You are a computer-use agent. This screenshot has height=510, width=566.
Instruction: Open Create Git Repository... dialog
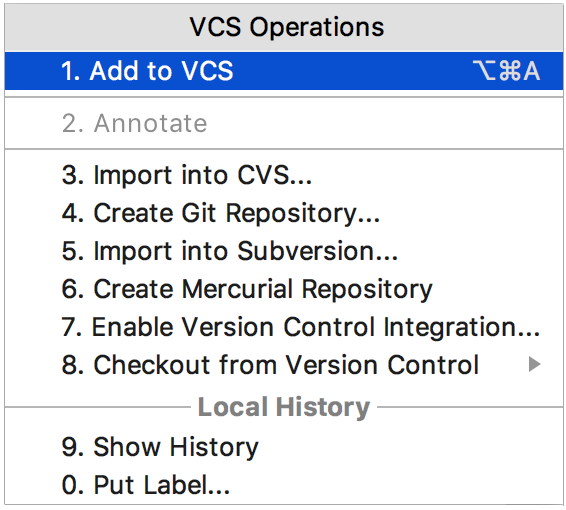coord(284,213)
